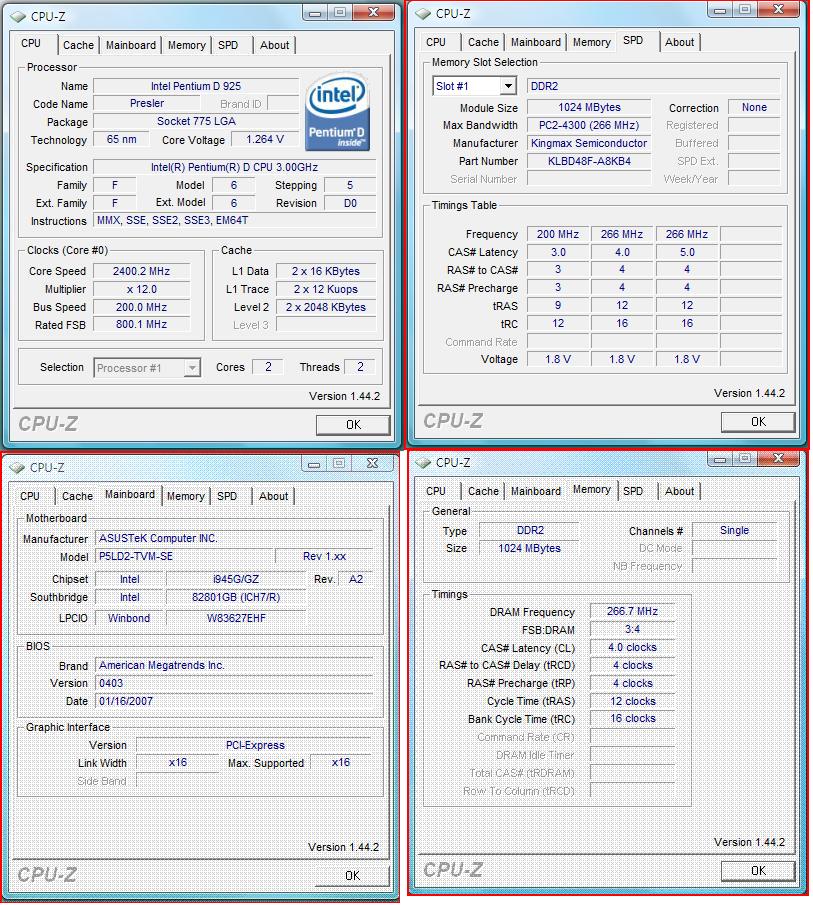The height and width of the screenshot is (905, 813).
Task: Click the CPU-Z title icon of the SPD window
Action: click(424, 14)
